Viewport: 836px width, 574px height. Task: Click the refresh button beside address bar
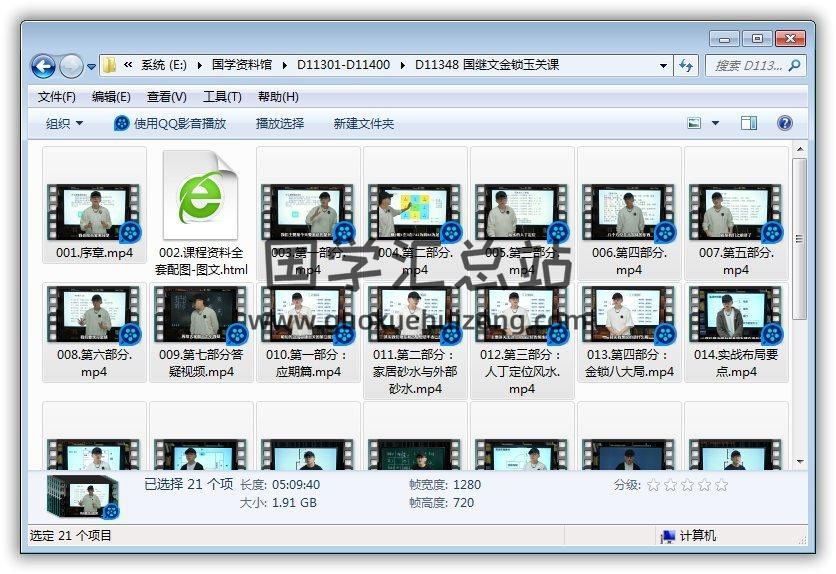pos(686,65)
